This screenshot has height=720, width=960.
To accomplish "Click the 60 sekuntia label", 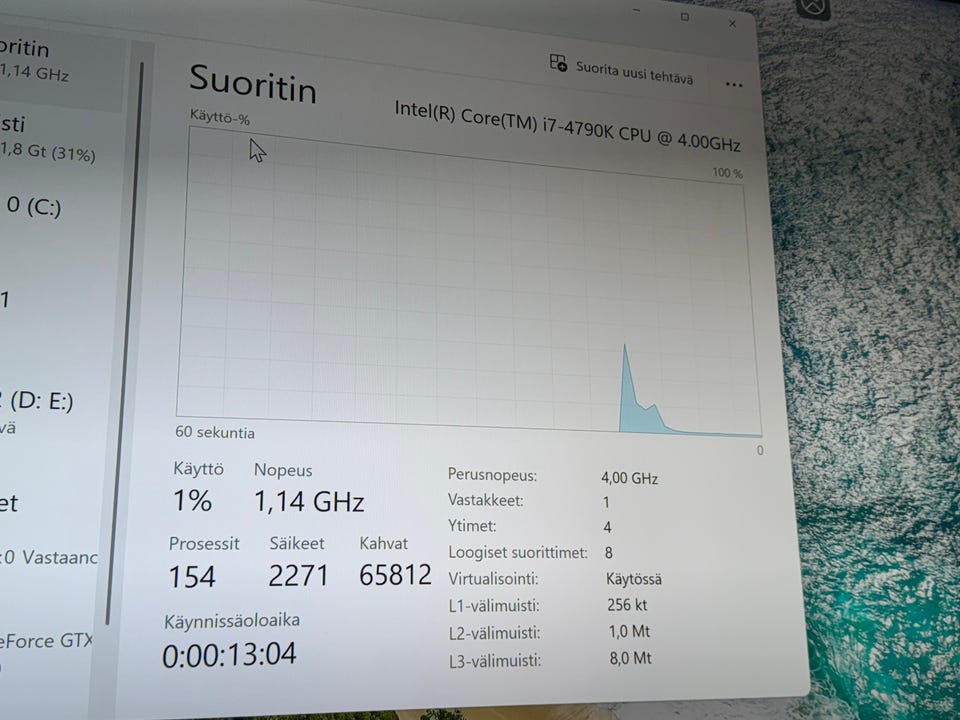I will (215, 432).
